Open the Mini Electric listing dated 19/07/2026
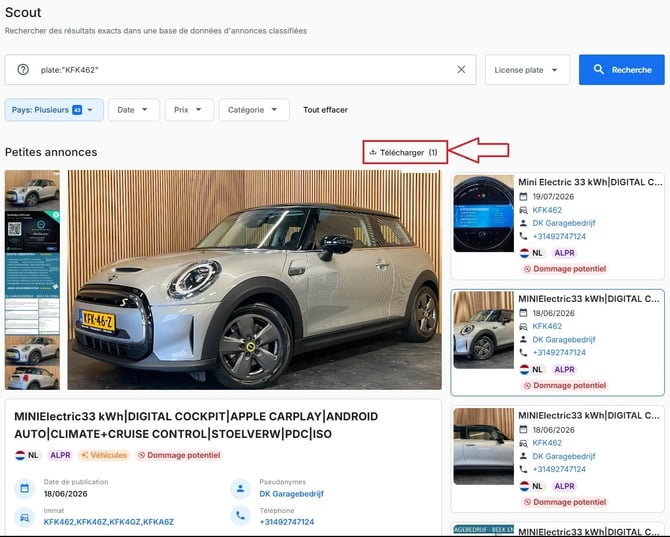 [558, 226]
